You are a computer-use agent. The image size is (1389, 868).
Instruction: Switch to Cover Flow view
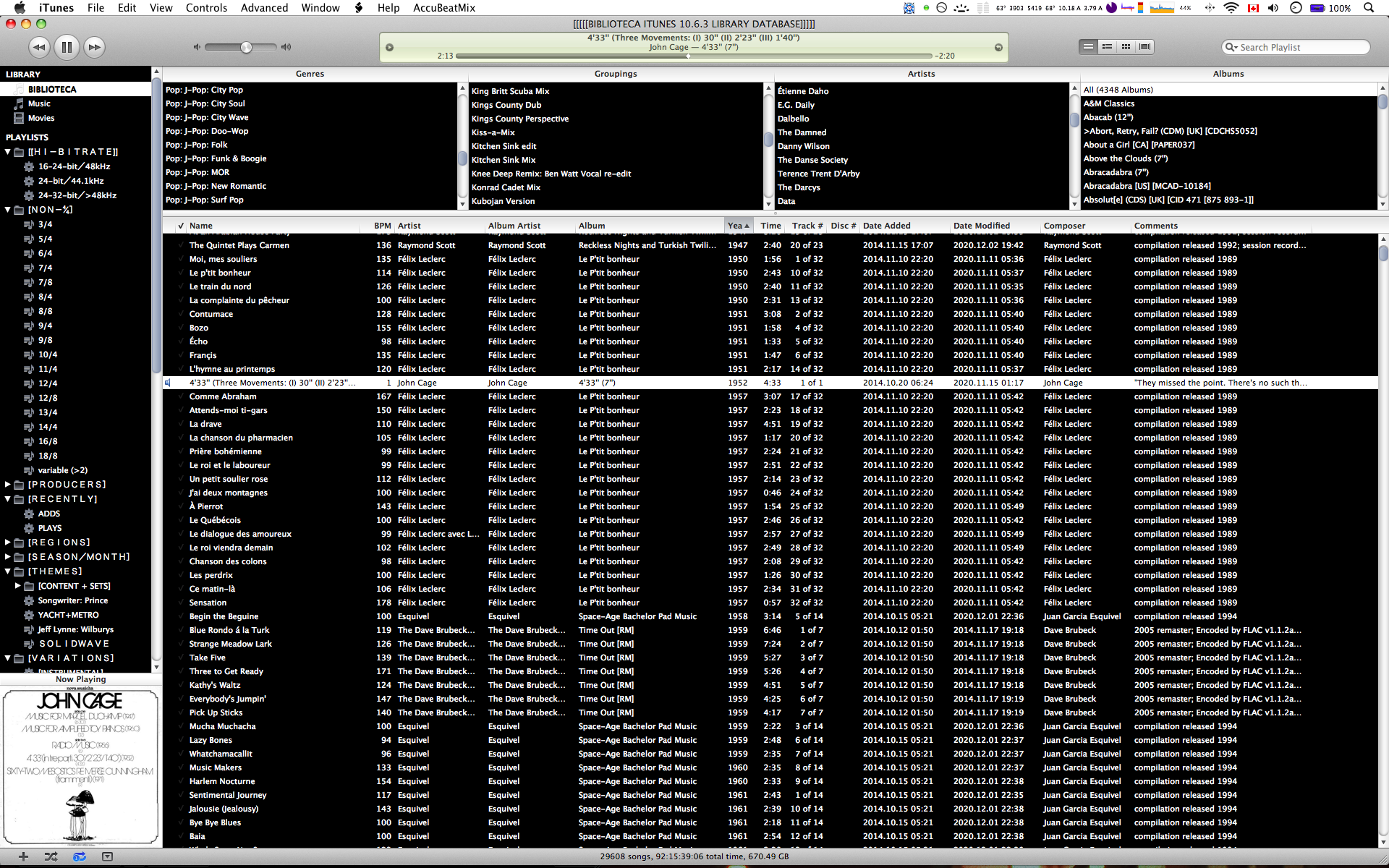click(x=1144, y=46)
